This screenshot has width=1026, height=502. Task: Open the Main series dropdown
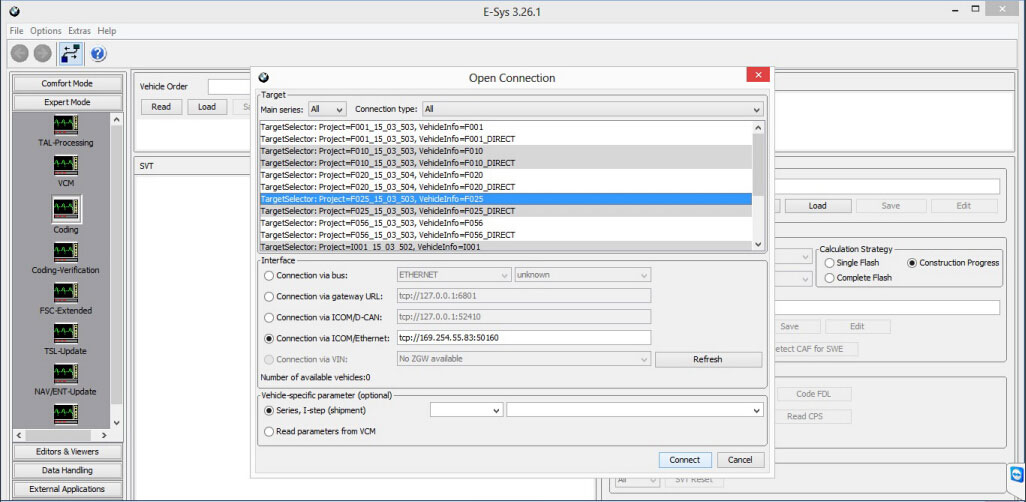(328, 109)
